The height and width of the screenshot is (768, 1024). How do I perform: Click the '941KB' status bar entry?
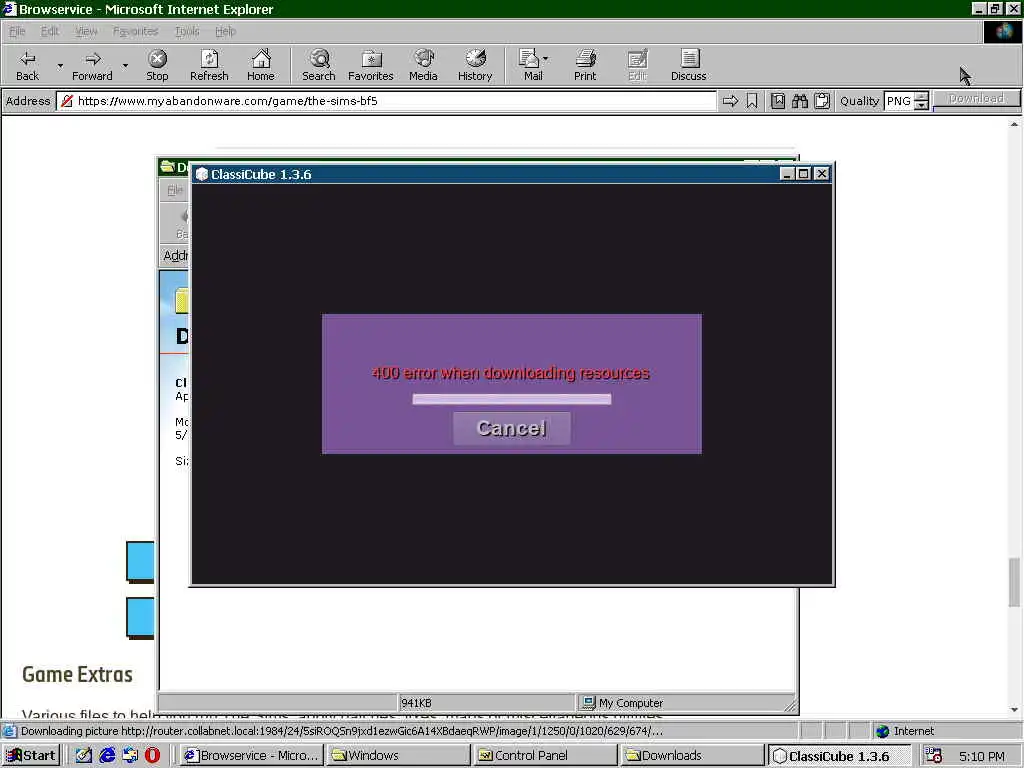[416, 703]
